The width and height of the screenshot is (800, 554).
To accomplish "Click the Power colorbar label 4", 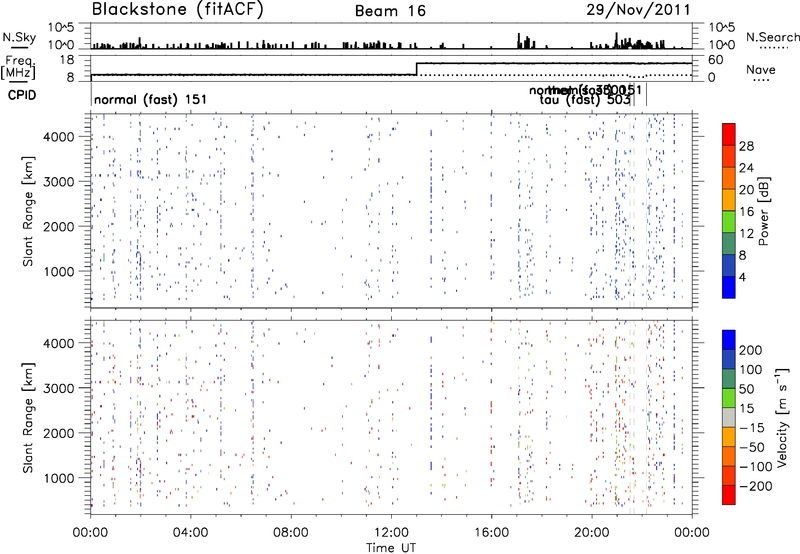I will click(742, 278).
